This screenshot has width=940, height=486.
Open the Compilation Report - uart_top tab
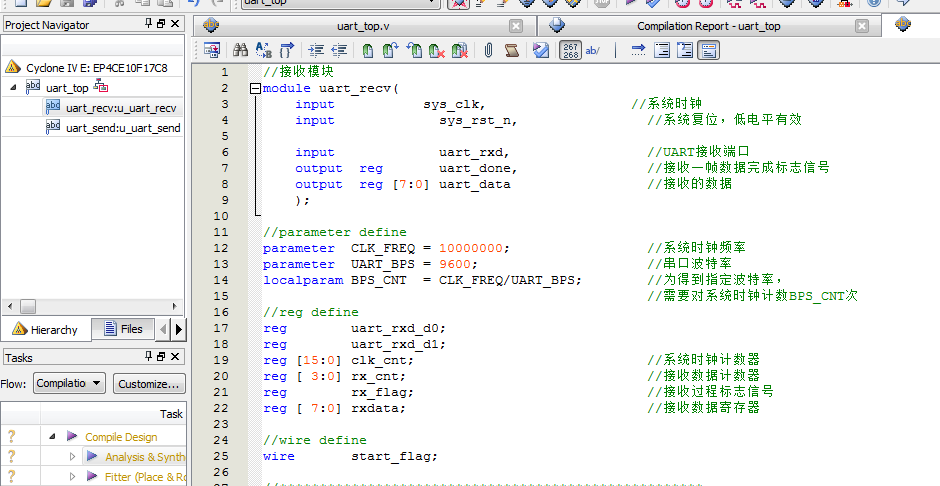pos(708,26)
